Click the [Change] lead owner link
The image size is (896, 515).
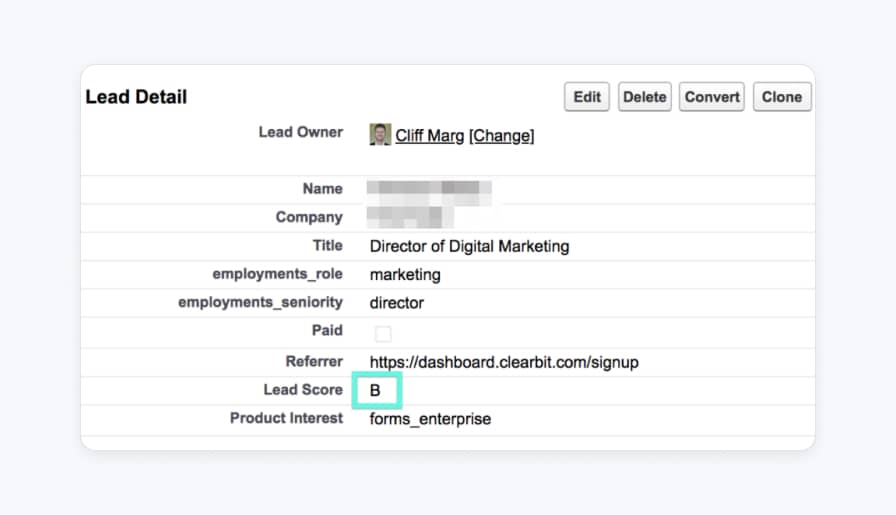(501, 136)
